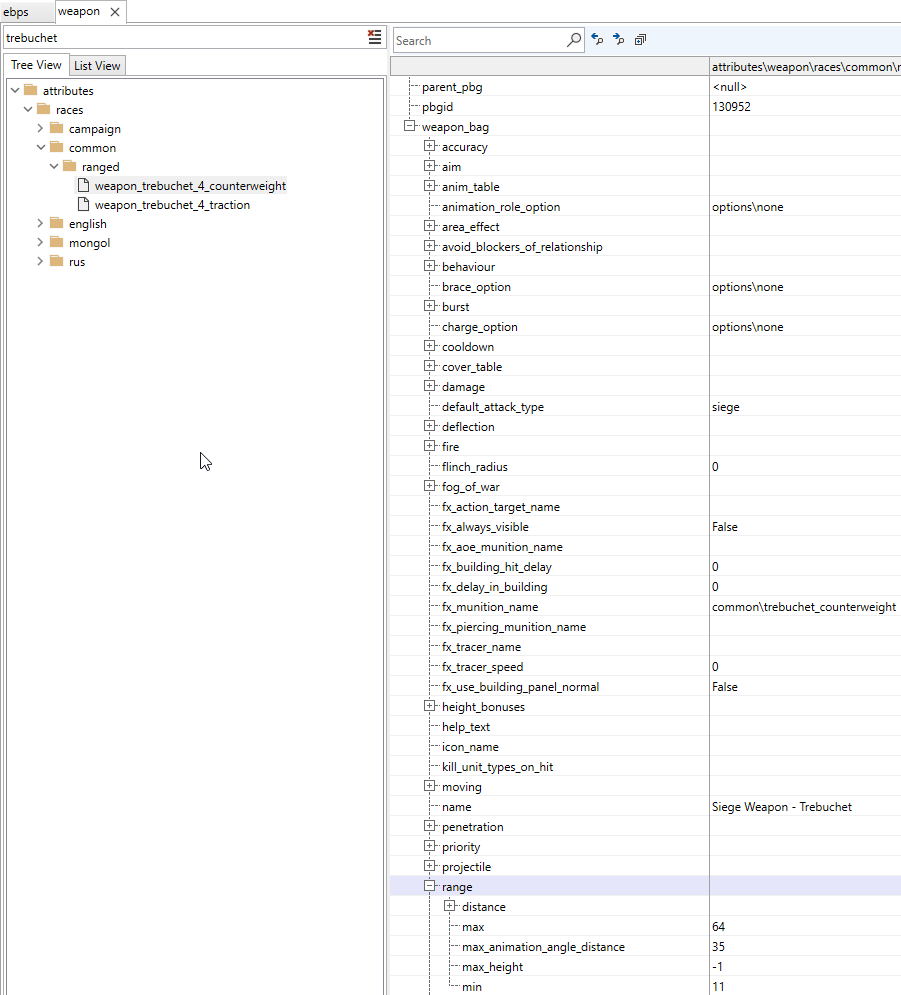Expand the rus folder
The image size is (901, 995).
click(x=41, y=261)
